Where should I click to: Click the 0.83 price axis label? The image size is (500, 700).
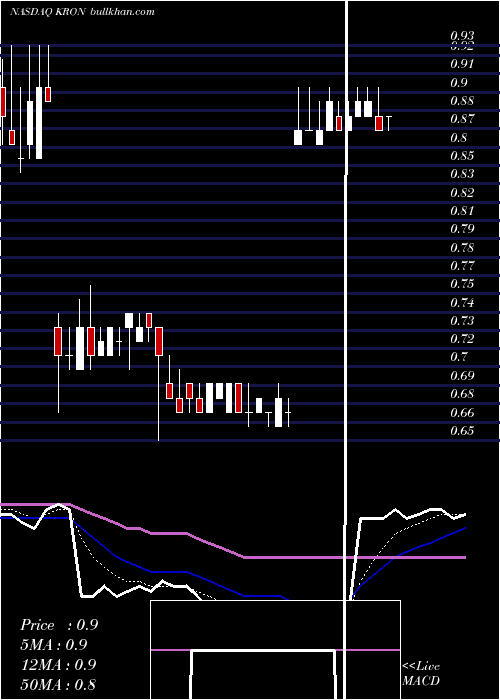[x=462, y=174]
